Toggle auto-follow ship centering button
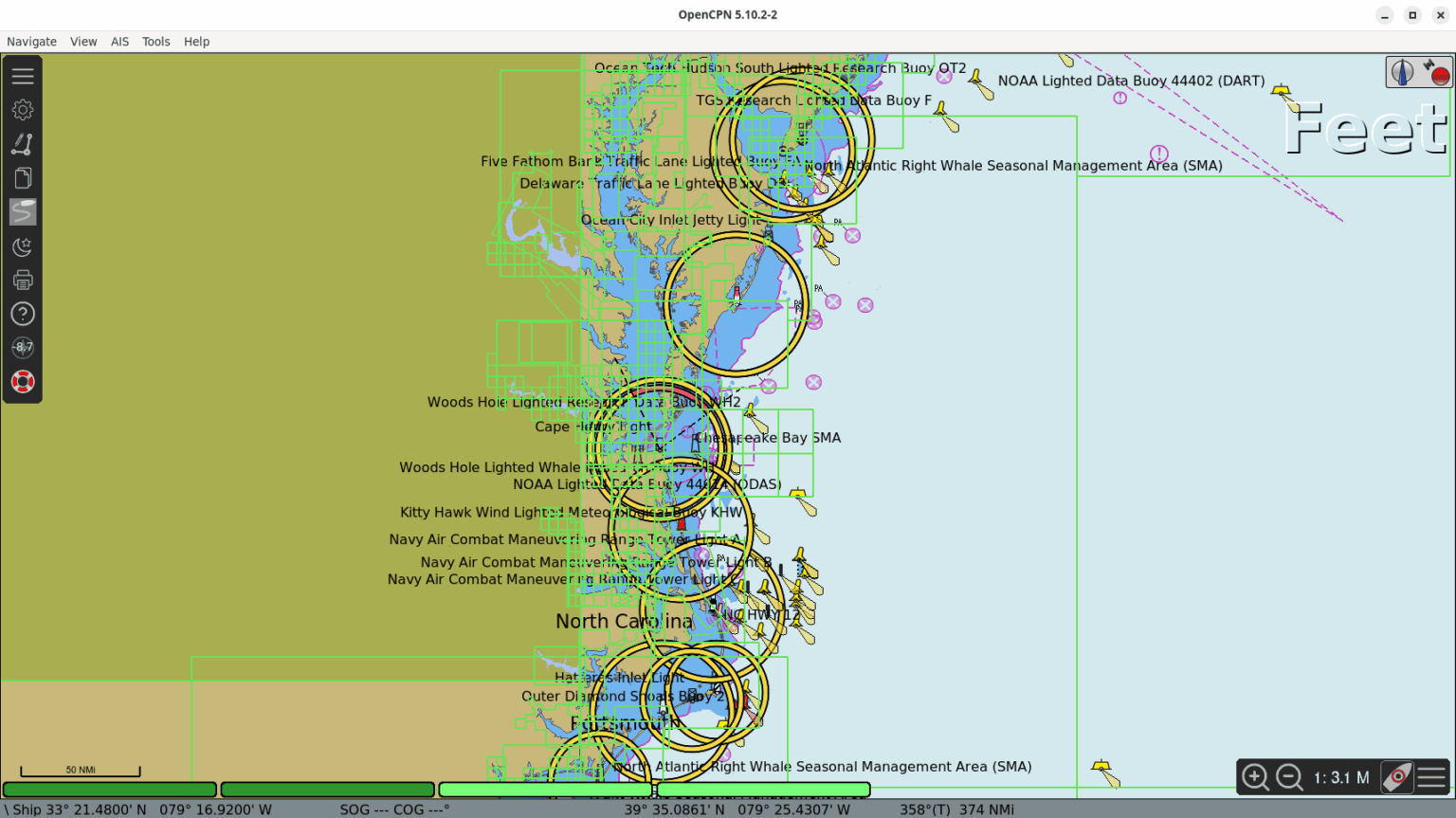1456x818 pixels. (x=1396, y=777)
